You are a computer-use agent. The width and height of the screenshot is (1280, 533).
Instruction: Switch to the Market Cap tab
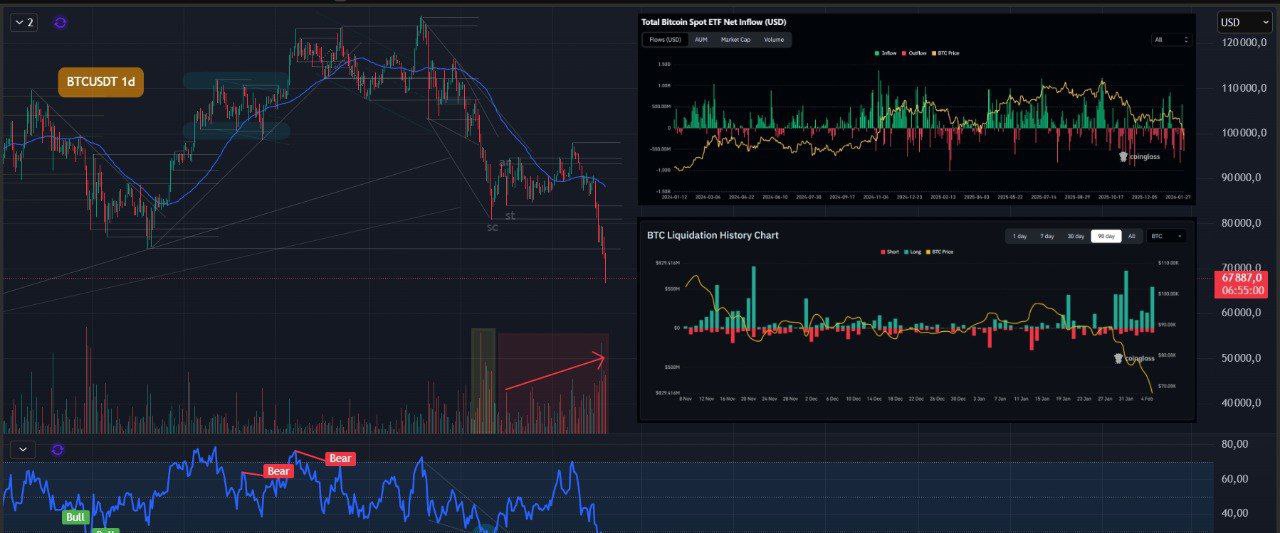pos(735,40)
